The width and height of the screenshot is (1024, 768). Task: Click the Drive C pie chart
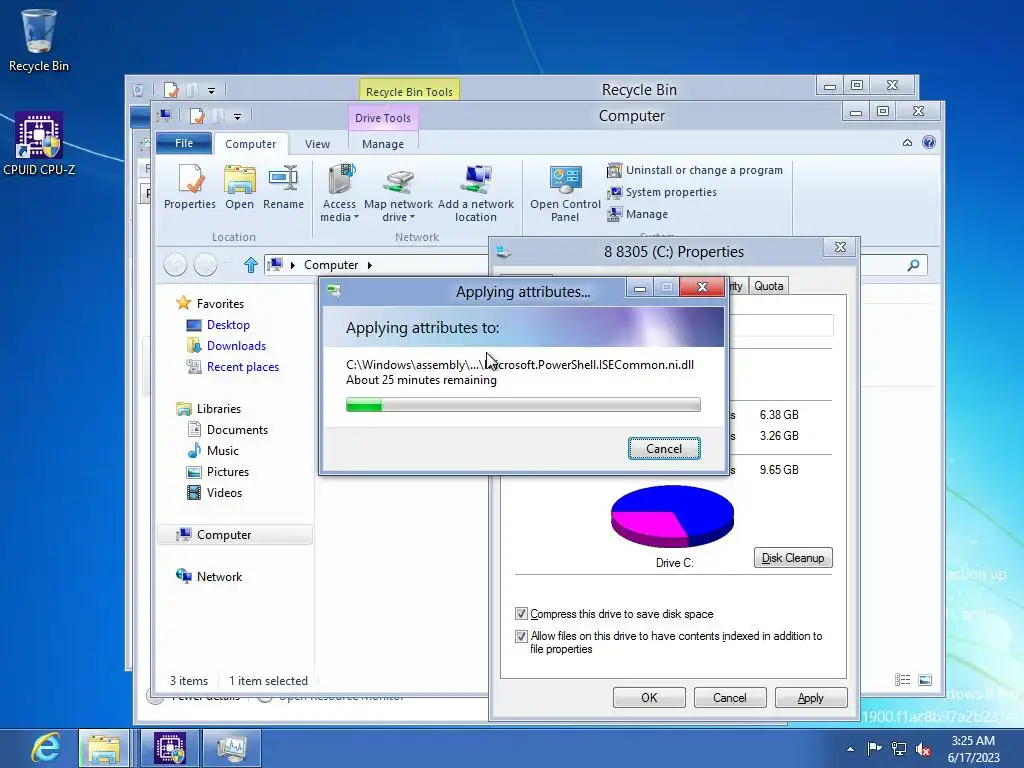pyautogui.click(x=673, y=516)
